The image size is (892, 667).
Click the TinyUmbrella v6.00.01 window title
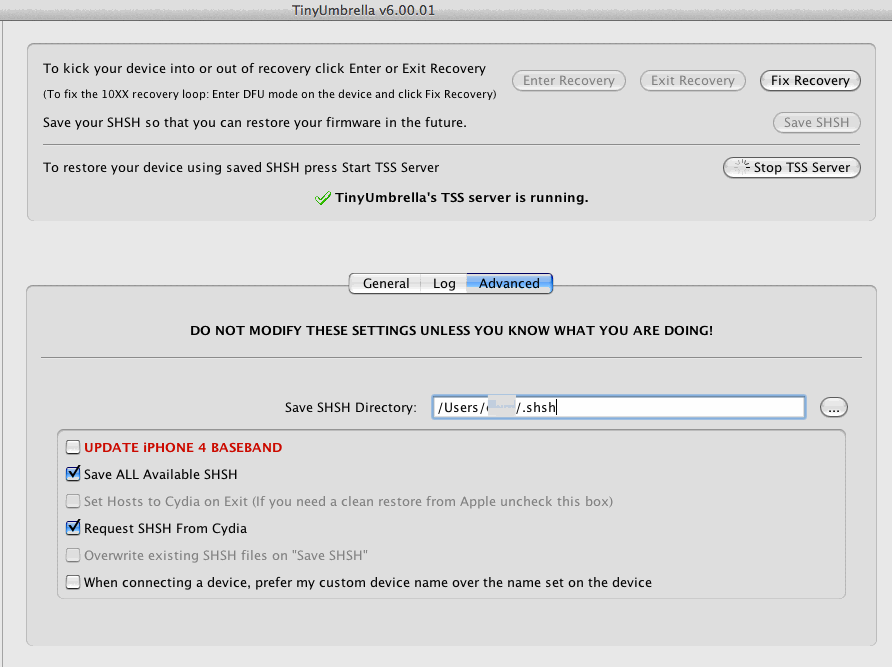point(363,10)
